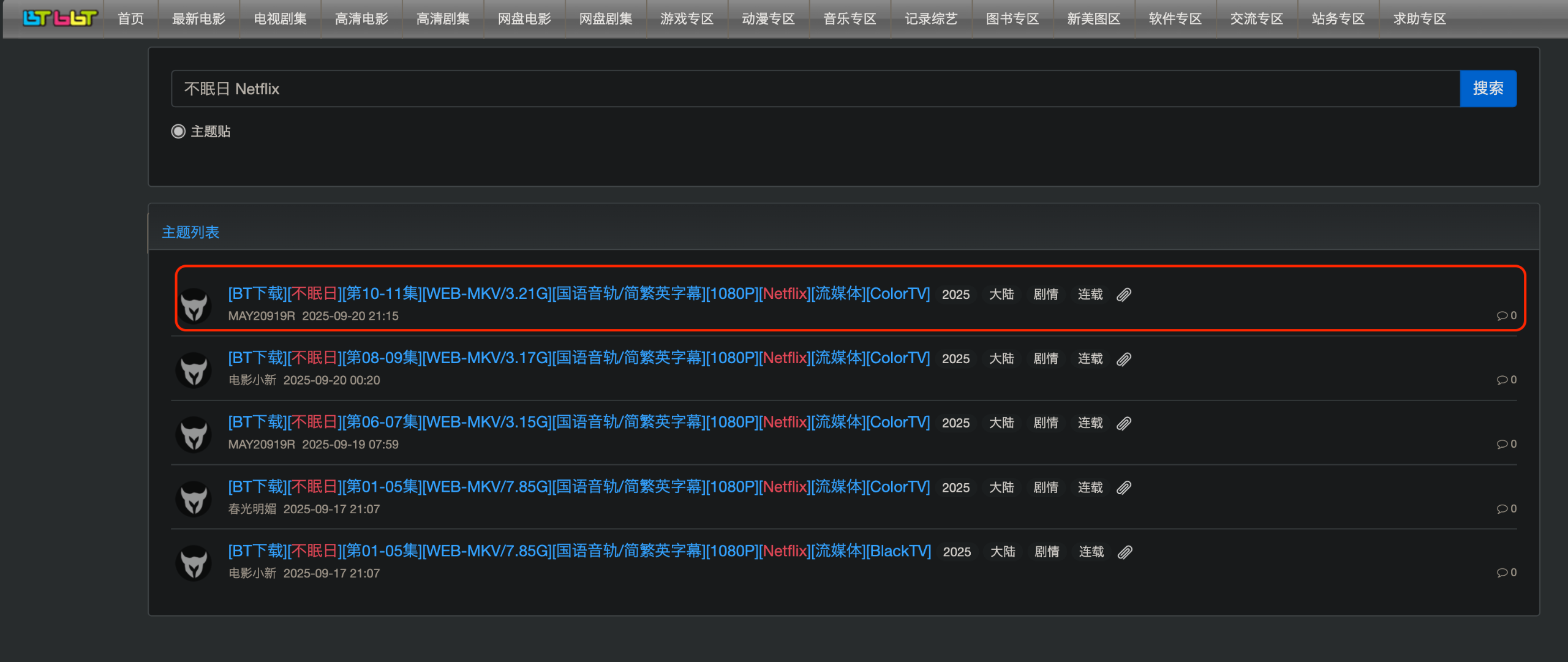Click username MAY20919R under 第06-07集 post
The height and width of the screenshot is (662, 1568).
click(x=262, y=445)
